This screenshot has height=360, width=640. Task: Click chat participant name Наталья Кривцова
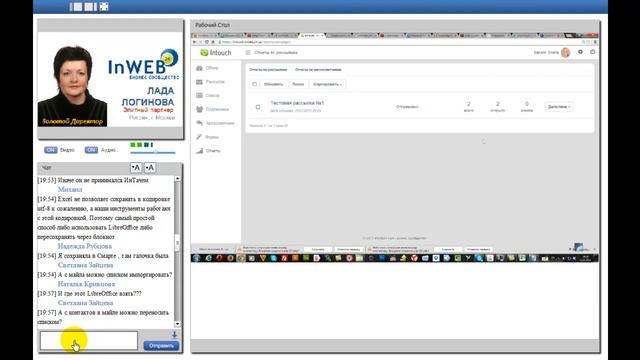tap(86, 284)
